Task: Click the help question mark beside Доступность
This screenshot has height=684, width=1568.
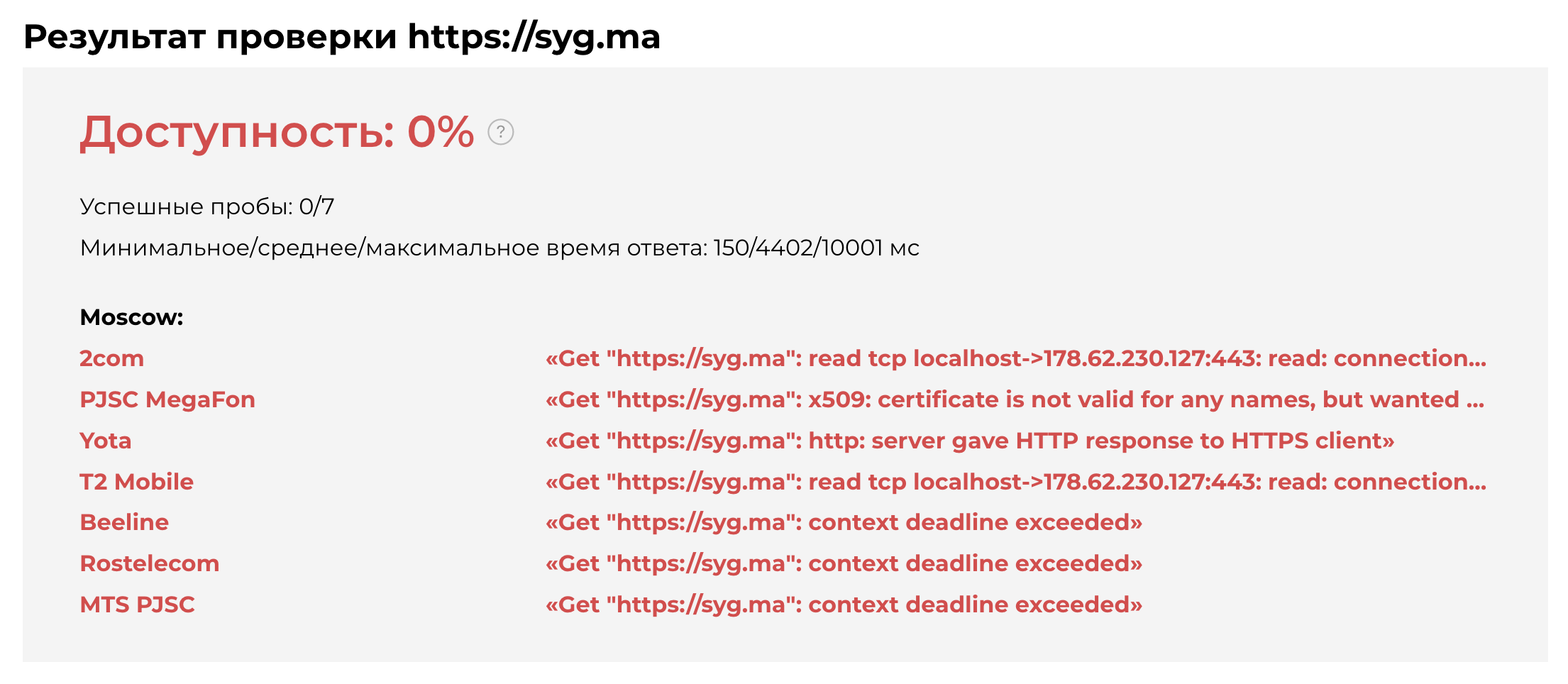Action: pyautogui.click(x=500, y=133)
